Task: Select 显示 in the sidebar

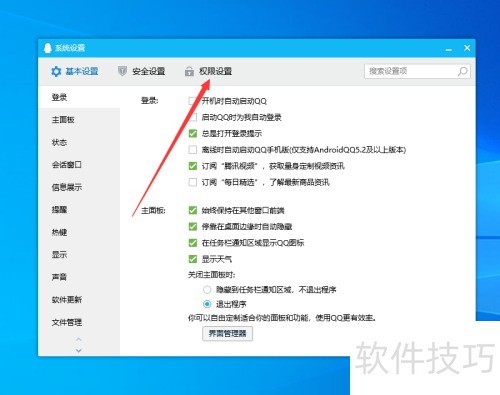Action: point(79,255)
